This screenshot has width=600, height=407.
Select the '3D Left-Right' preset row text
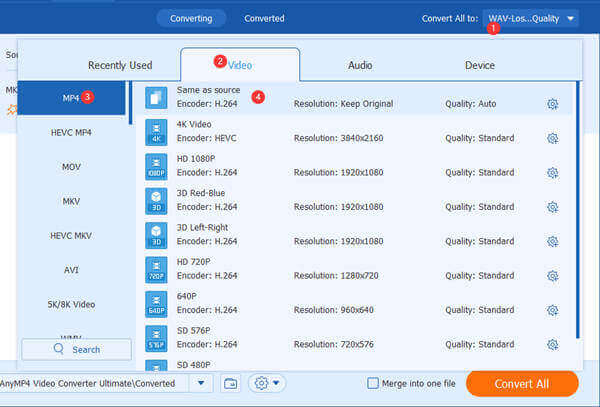click(202, 228)
